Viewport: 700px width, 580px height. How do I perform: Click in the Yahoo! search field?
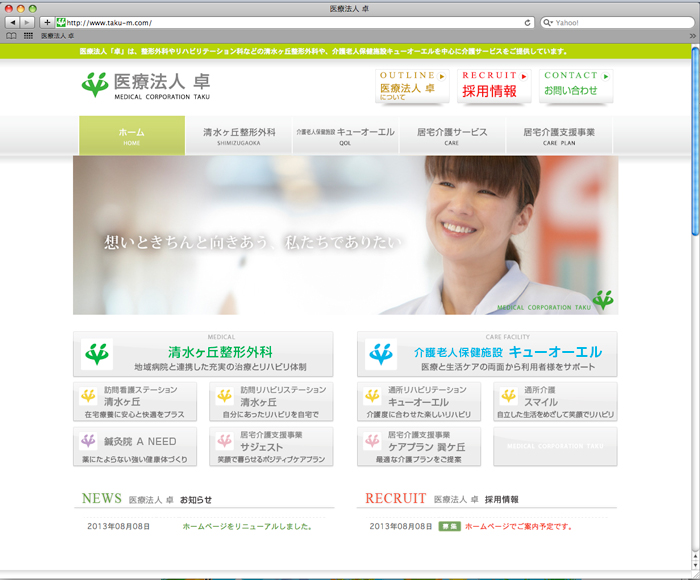pos(615,22)
